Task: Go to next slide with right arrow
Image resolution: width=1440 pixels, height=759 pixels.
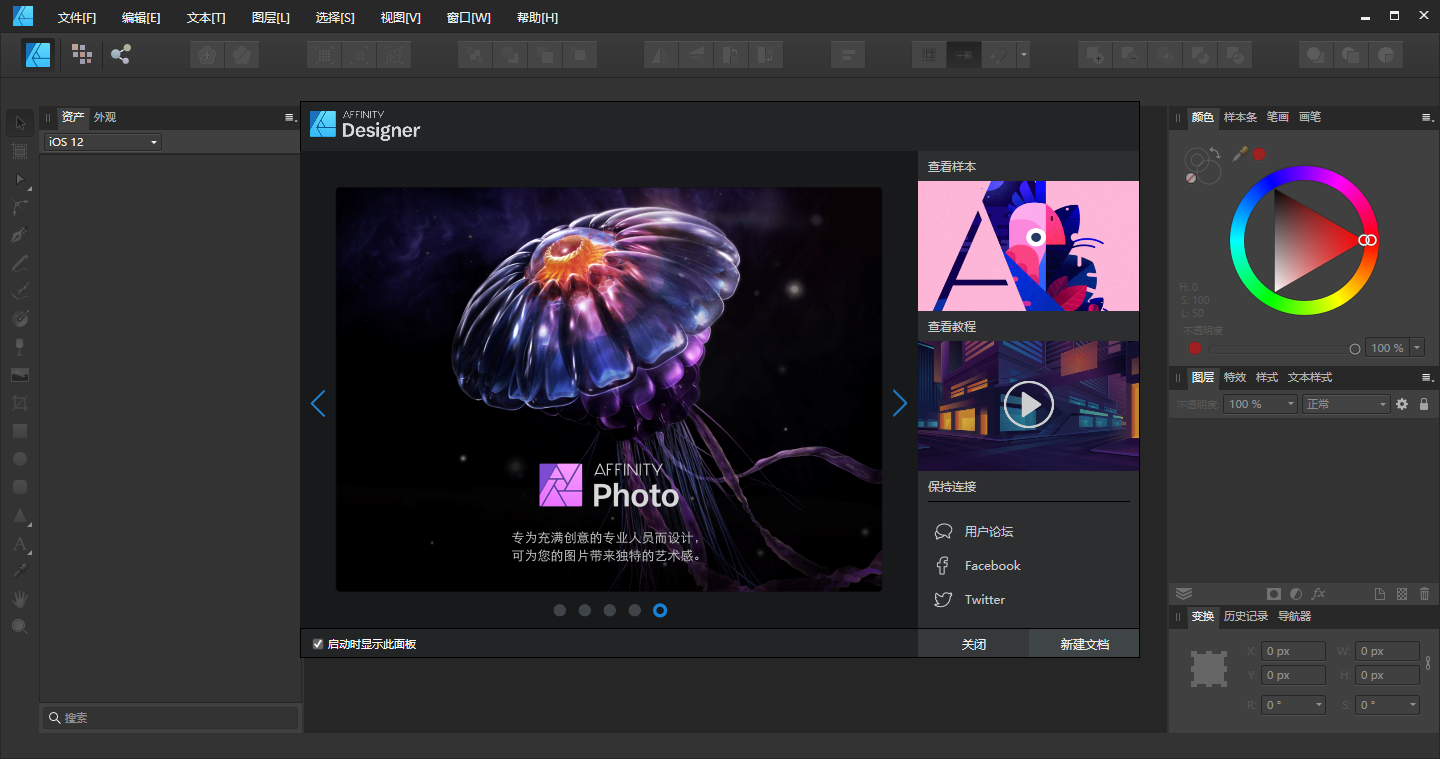Action: coord(899,403)
